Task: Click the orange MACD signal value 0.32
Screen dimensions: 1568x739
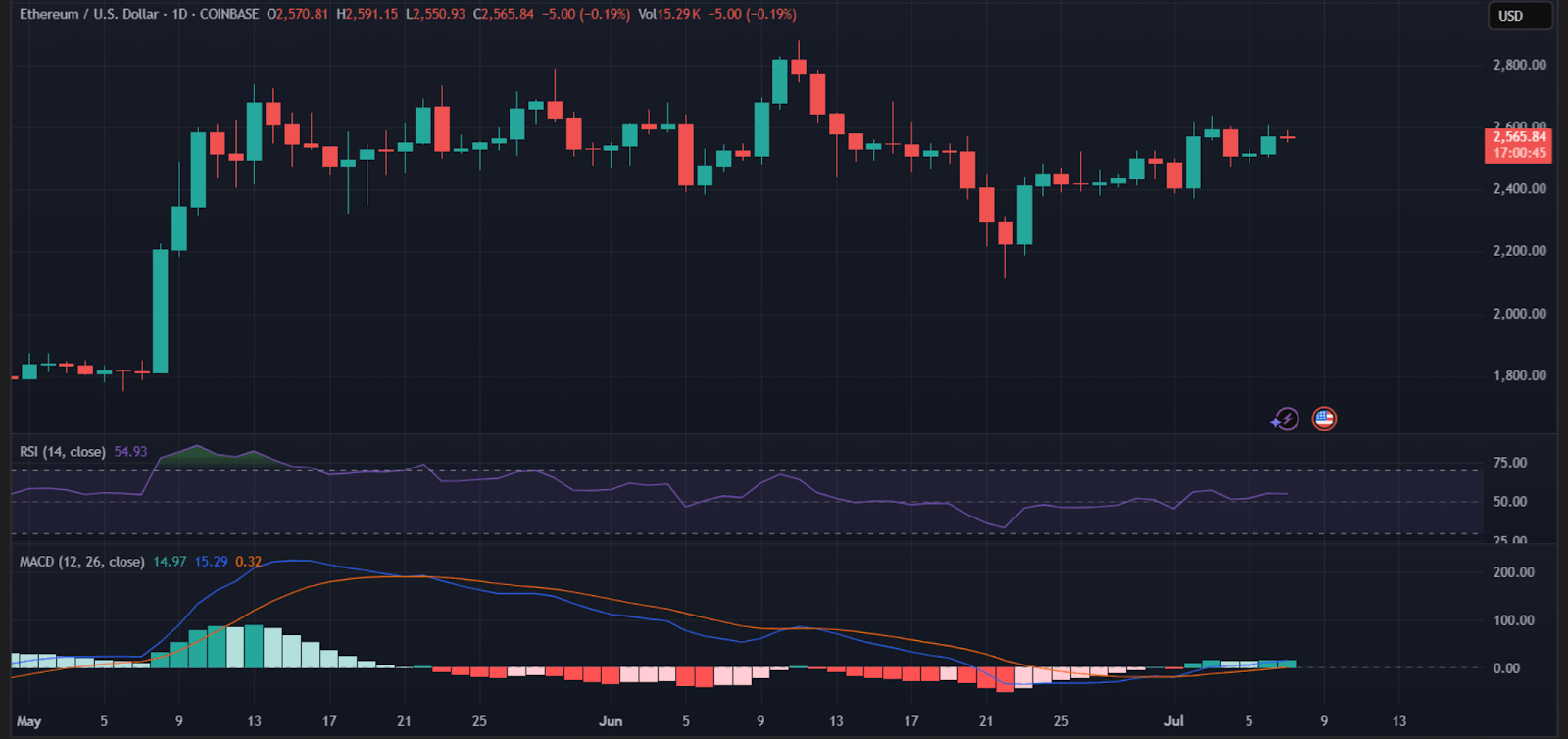Action: point(248,562)
